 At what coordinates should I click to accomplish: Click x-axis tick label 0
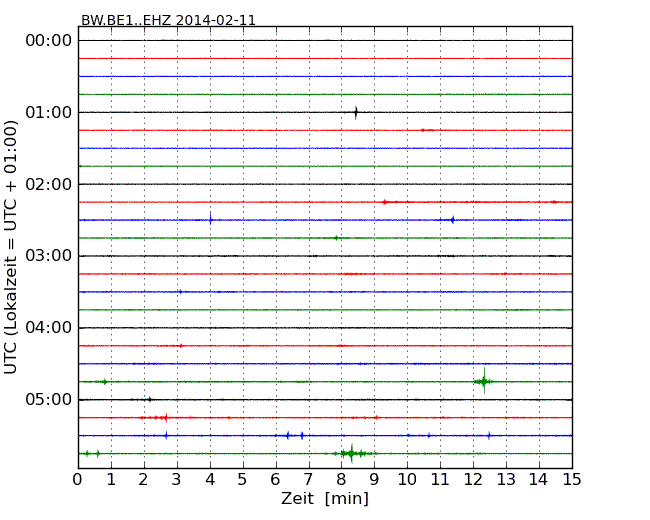[x=78, y=480]
